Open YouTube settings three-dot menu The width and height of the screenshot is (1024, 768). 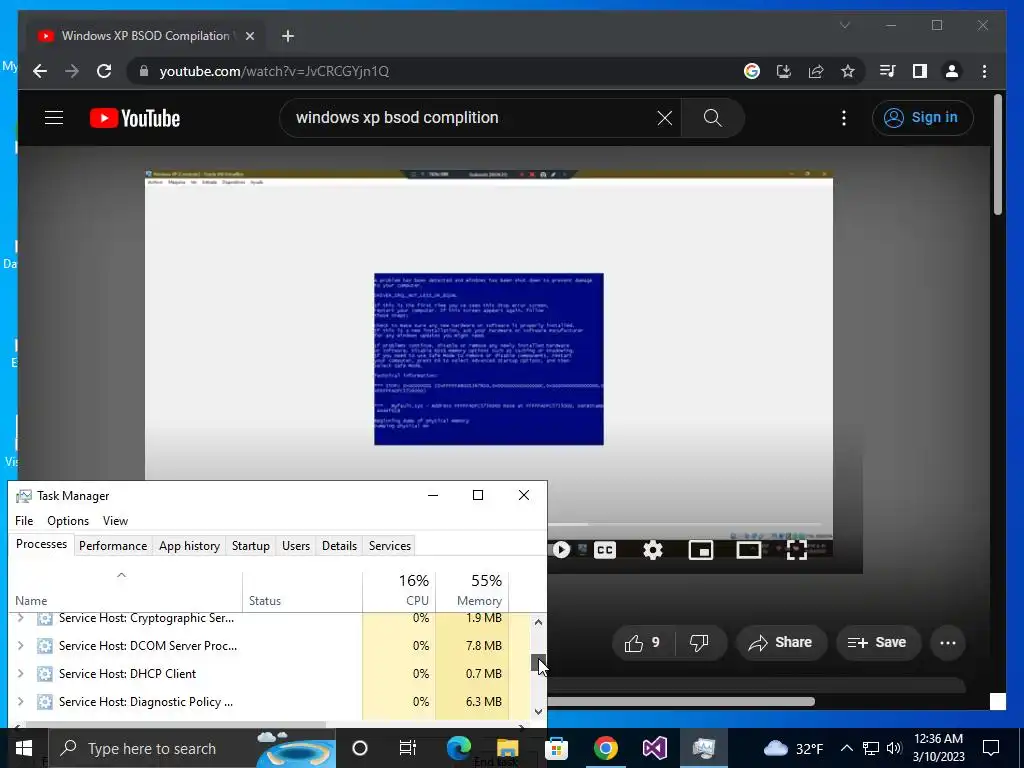point(844,118)
